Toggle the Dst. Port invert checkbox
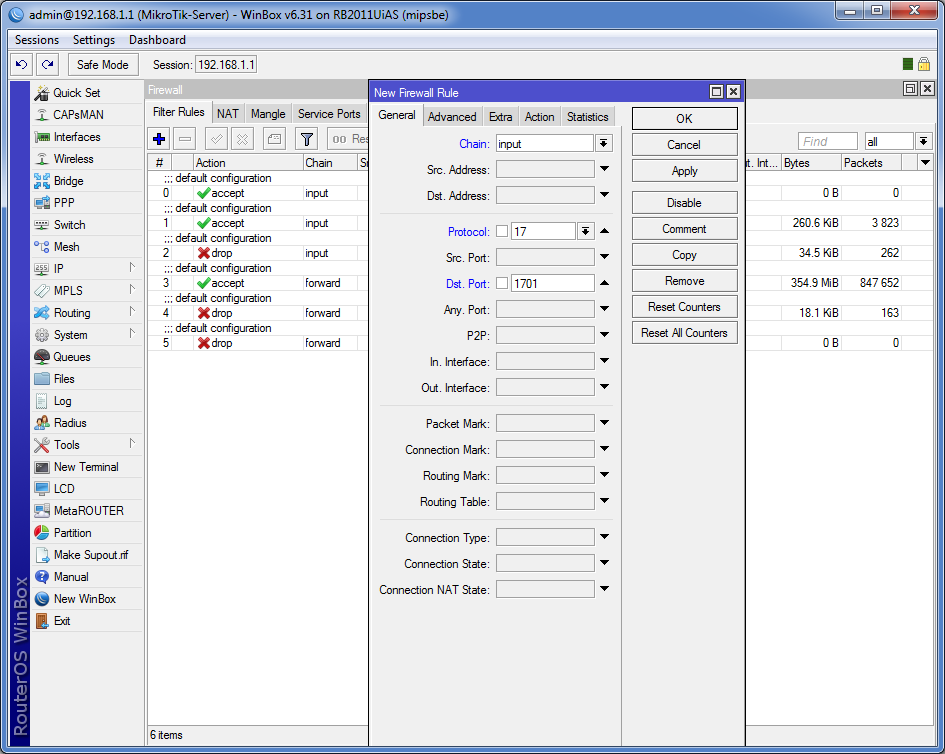The image size is (945, 754). coord(501,283)
